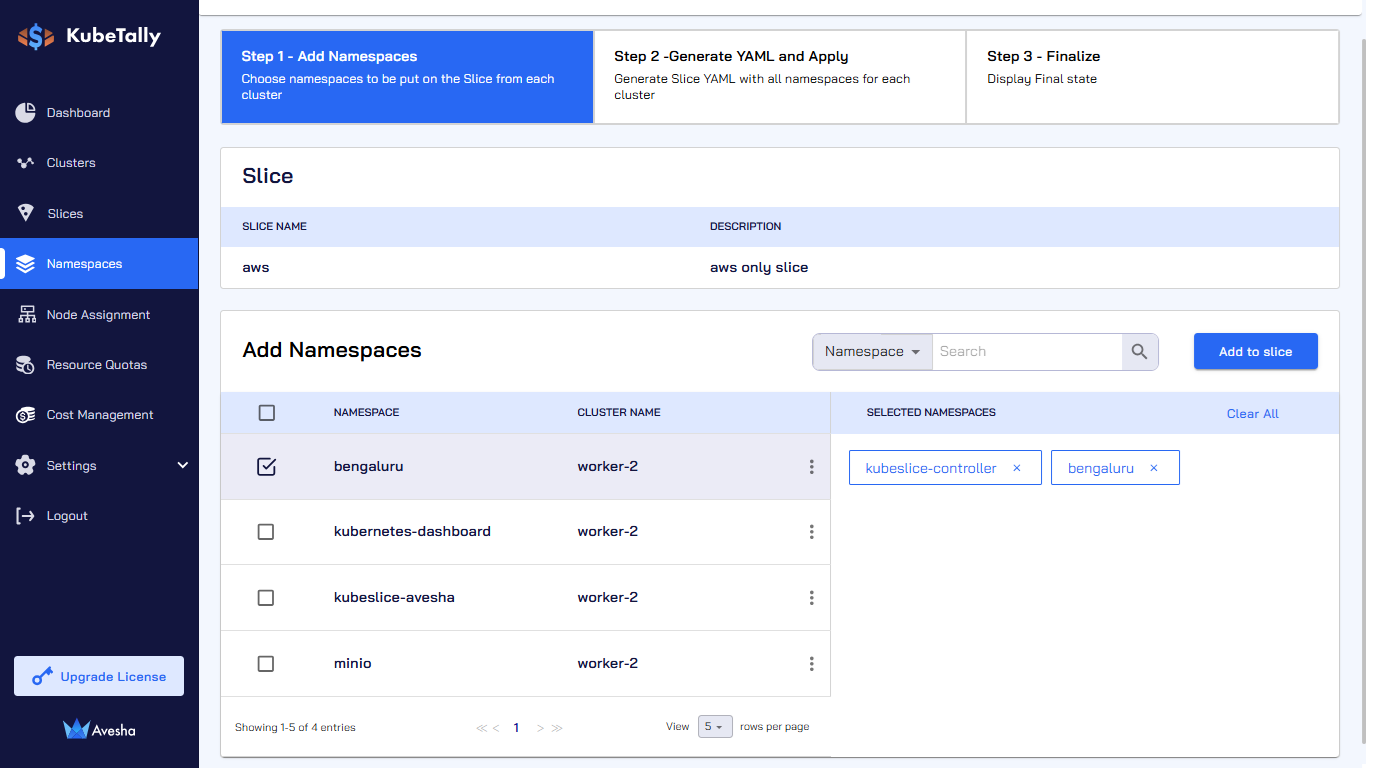Click the 'kubeslice-avesha' namespace name

pyautogui.click(x=394, y=598)
